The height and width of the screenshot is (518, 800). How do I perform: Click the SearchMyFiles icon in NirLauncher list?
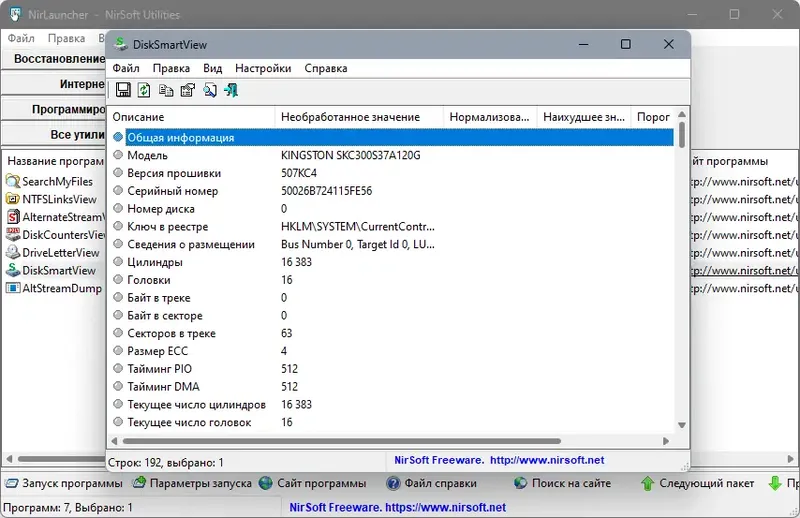(x=13, y=181)
